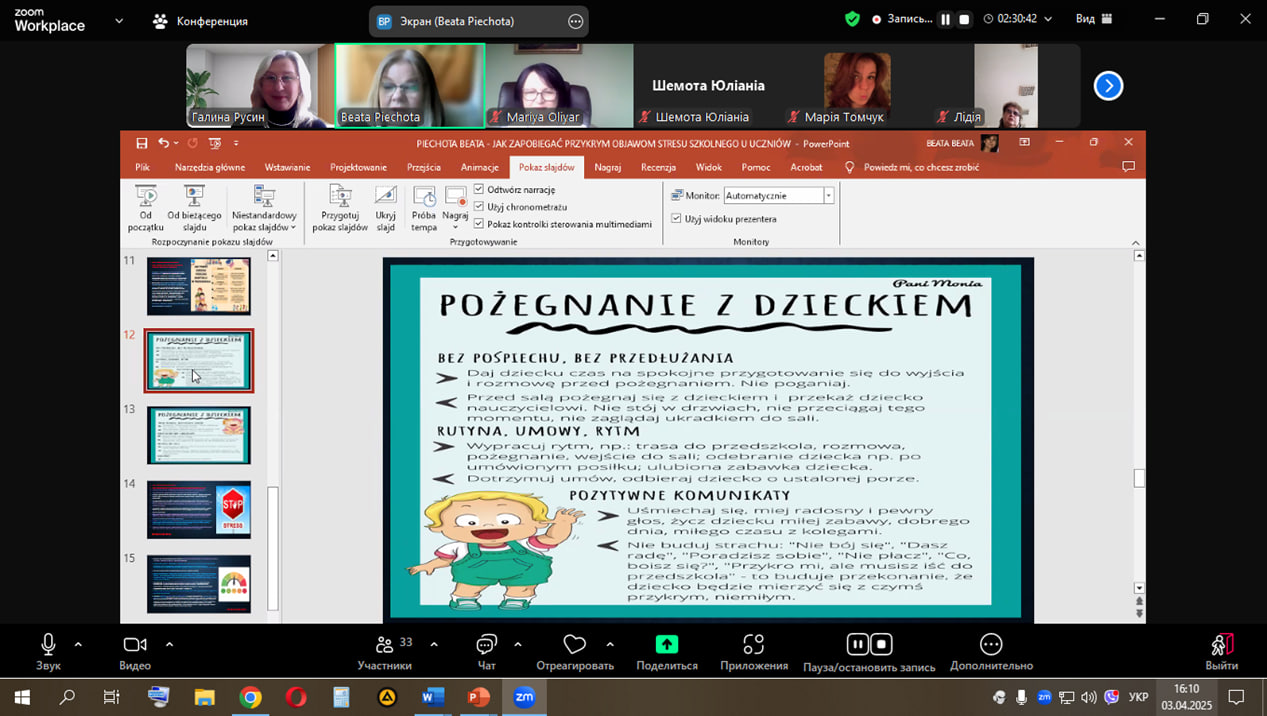Open the Participants panel icon
This screenshot has width=1267, height=716.
pyautogui.click(x=384, y=645)
